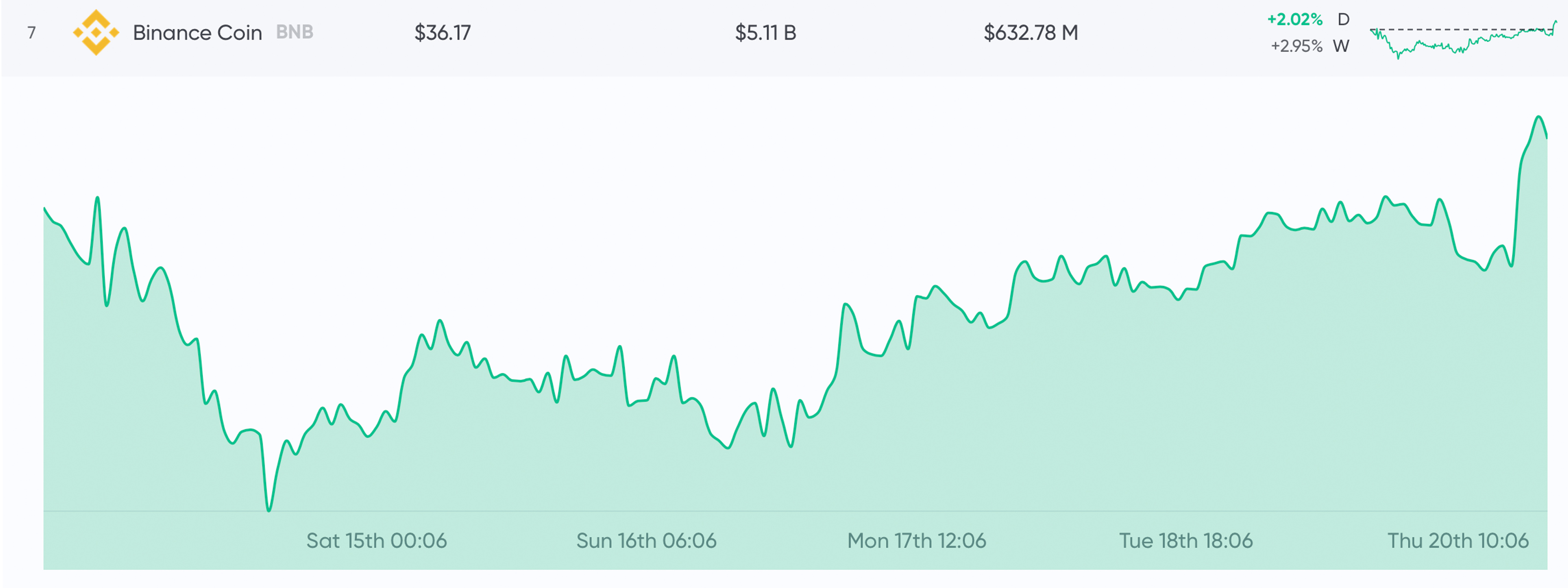Click the $5.11 B market cap value

coord(765,33)
